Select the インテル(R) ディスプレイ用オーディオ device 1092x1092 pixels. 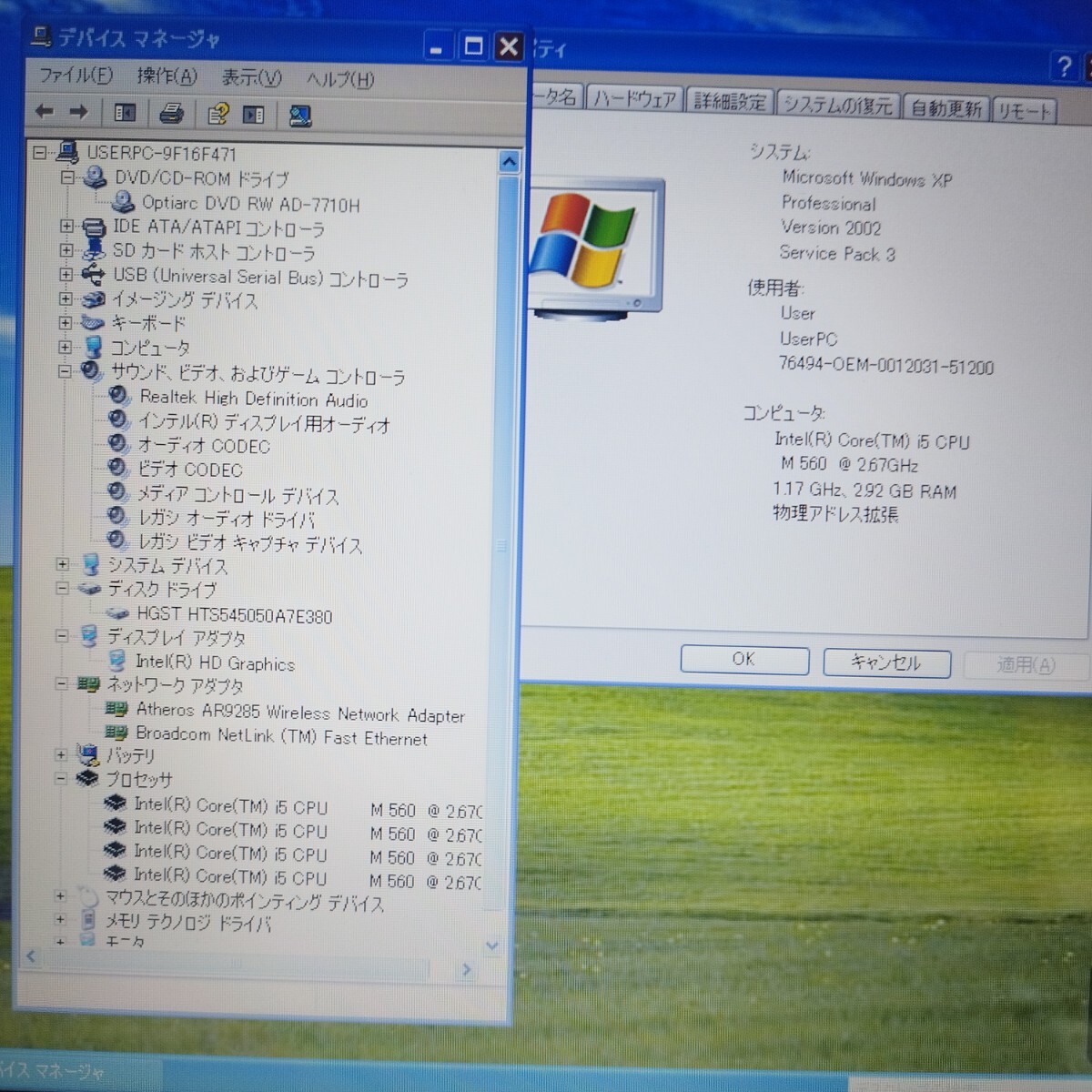pos(264,423)
